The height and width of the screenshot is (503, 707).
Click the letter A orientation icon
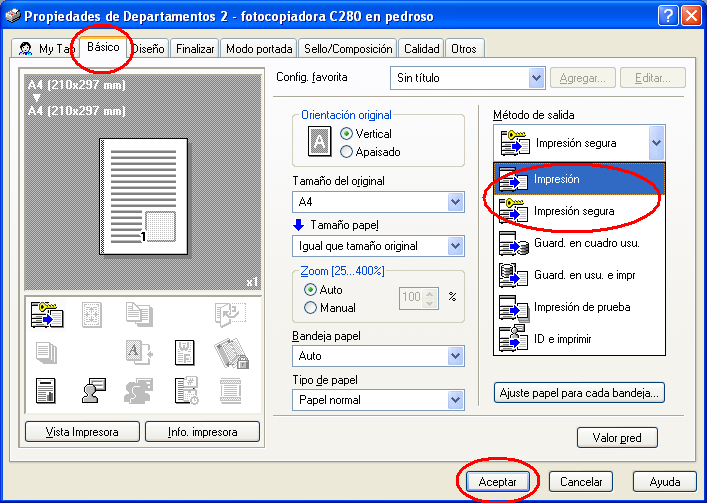(319, 142)
